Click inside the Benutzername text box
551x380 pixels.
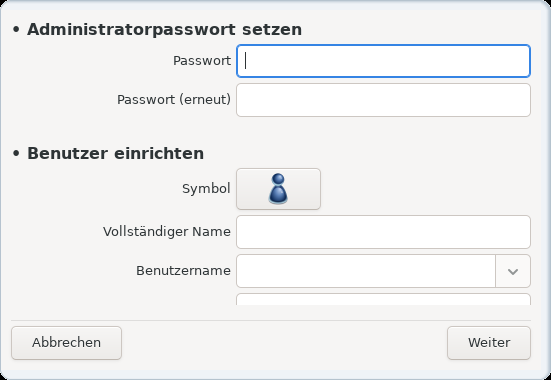pos(366,271)
